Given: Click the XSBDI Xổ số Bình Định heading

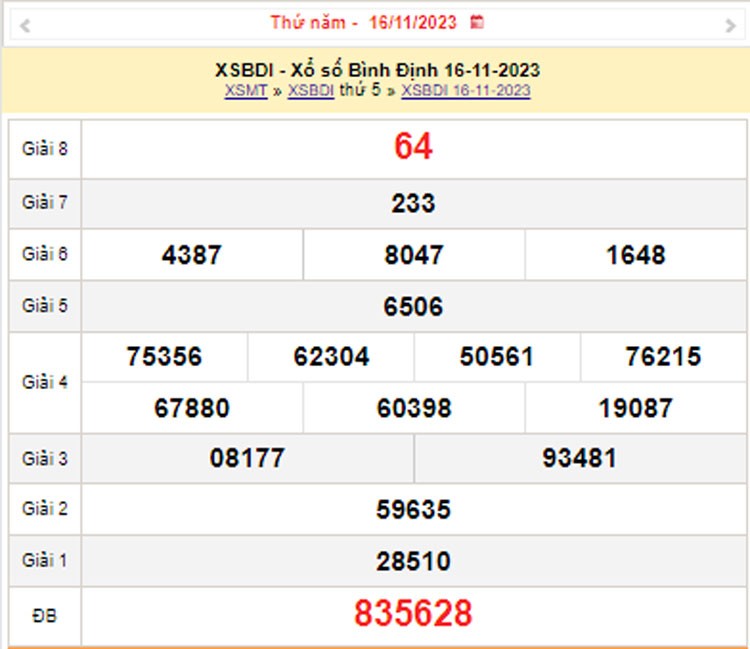Looking at the screenshot, I should pyautogui.click(x=377, y=70).
